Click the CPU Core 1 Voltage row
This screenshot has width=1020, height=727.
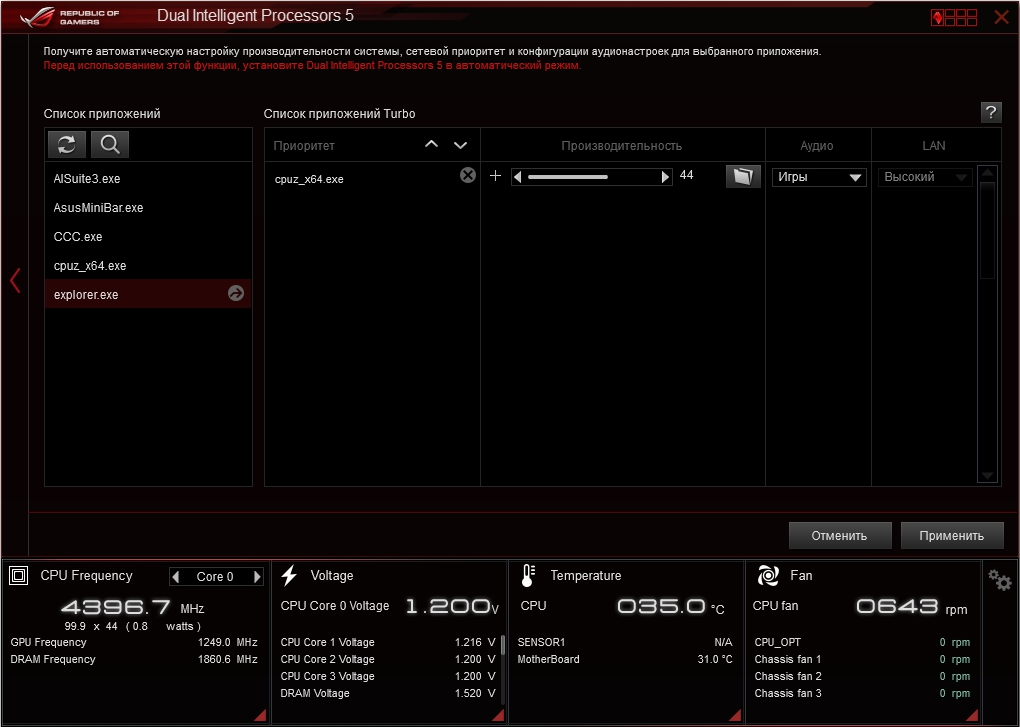[x=388, y=642]
